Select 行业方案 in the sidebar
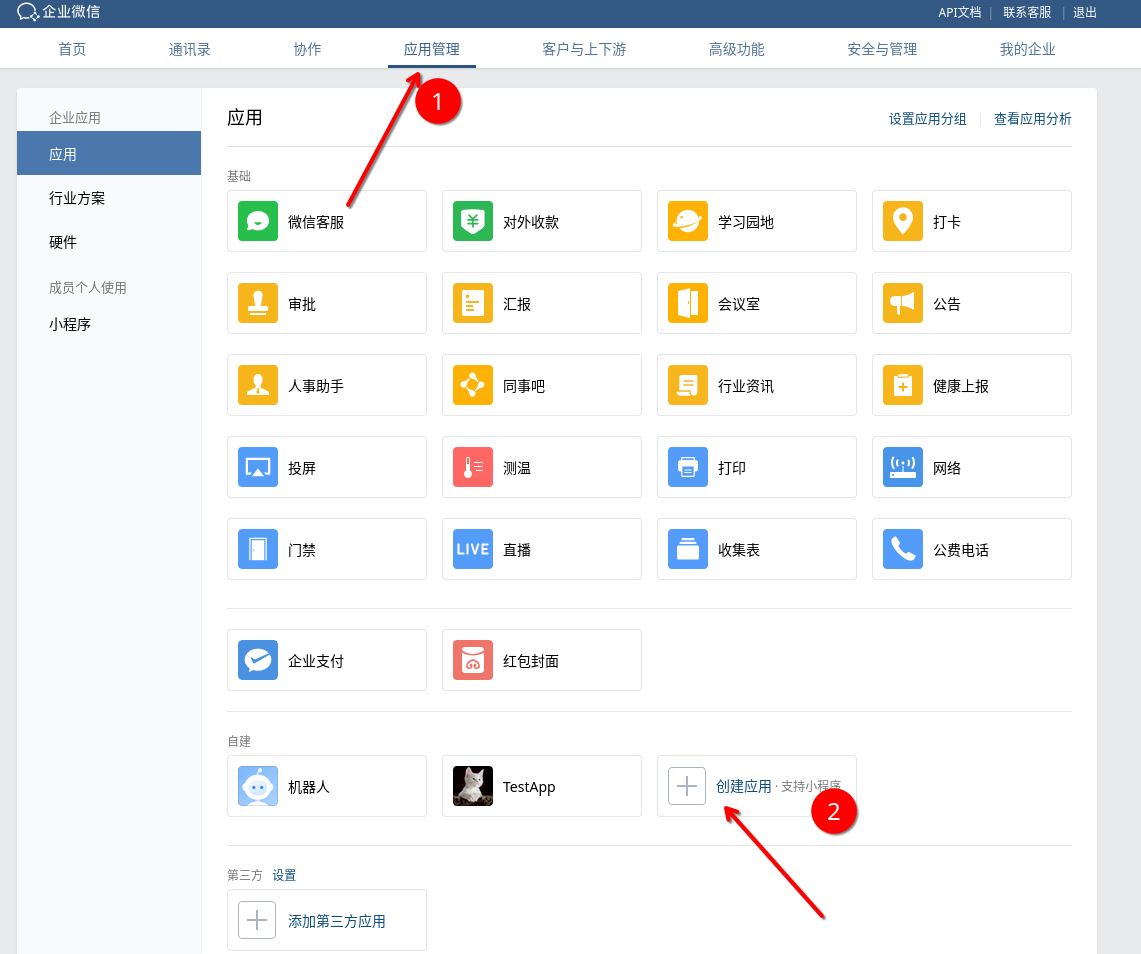Image resolution: width=1141 pixels, height=954 pixels. point(77,198)
